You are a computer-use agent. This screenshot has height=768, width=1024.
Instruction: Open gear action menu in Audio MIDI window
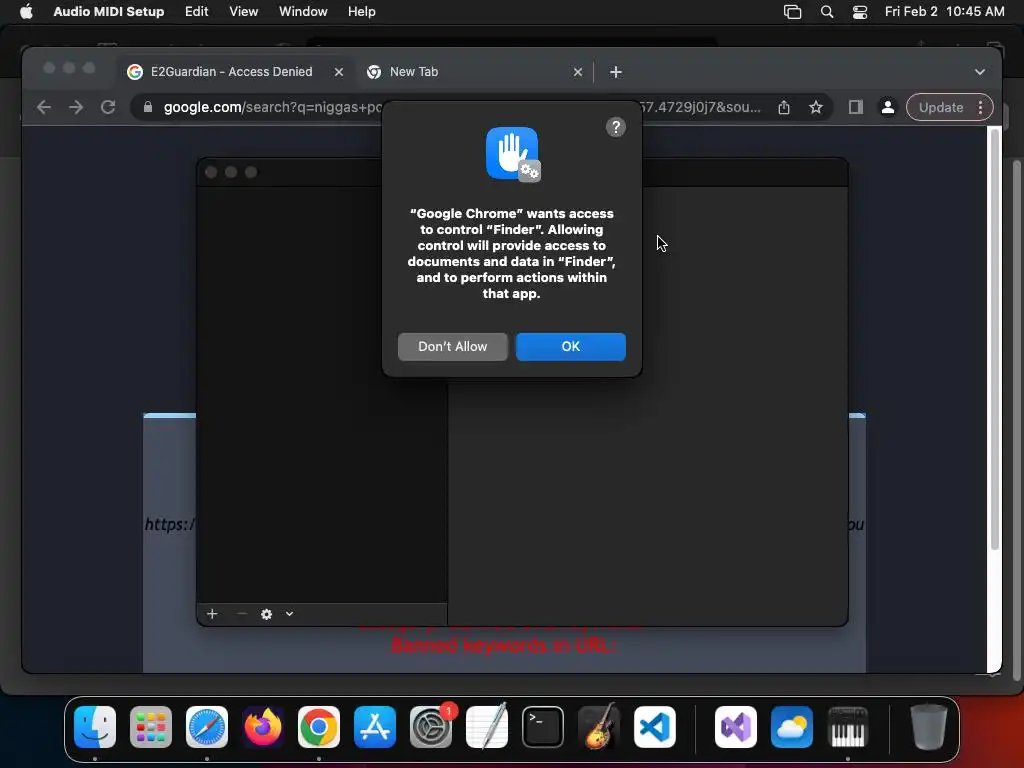(x=266, y=614)
